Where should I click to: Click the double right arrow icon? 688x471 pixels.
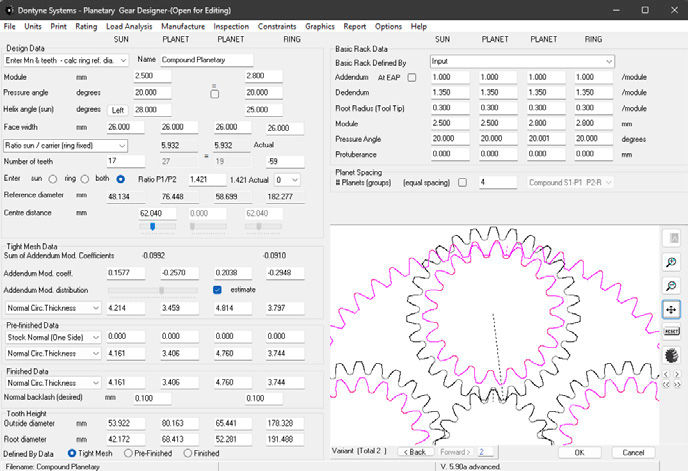[677, 385]
